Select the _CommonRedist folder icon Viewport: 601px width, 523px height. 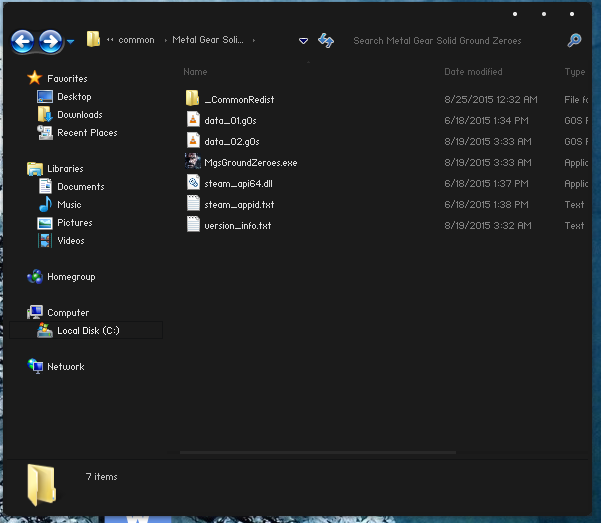(192, 98)
